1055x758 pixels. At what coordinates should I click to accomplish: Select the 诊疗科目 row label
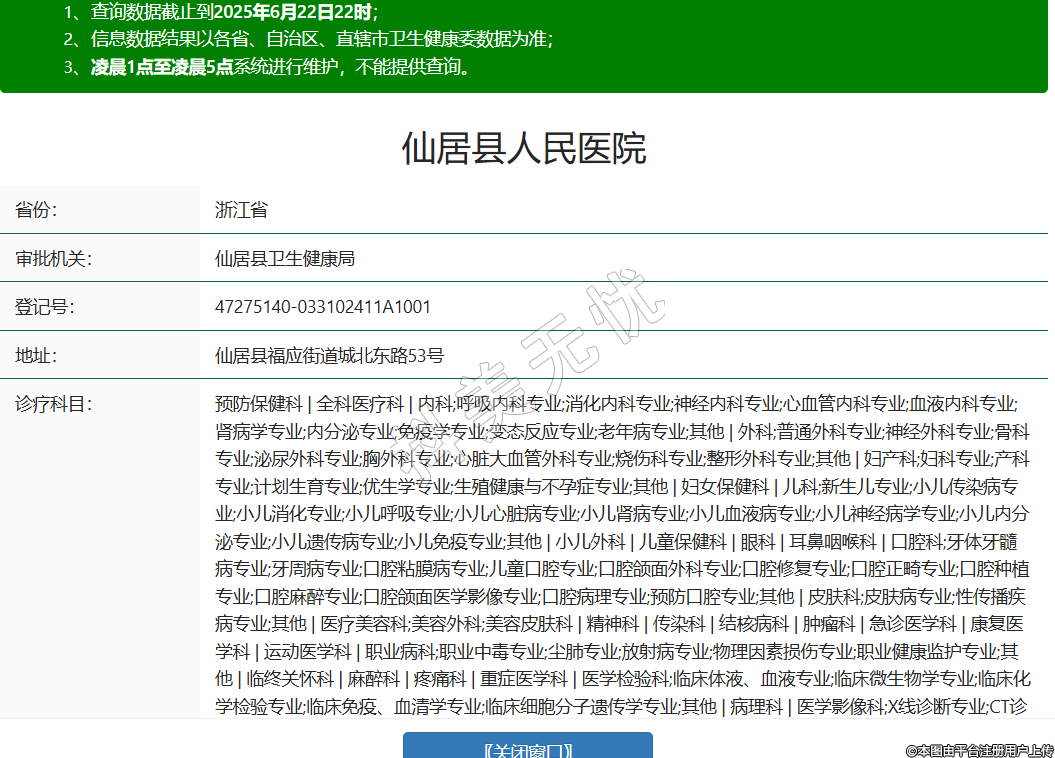coord(53,404)
